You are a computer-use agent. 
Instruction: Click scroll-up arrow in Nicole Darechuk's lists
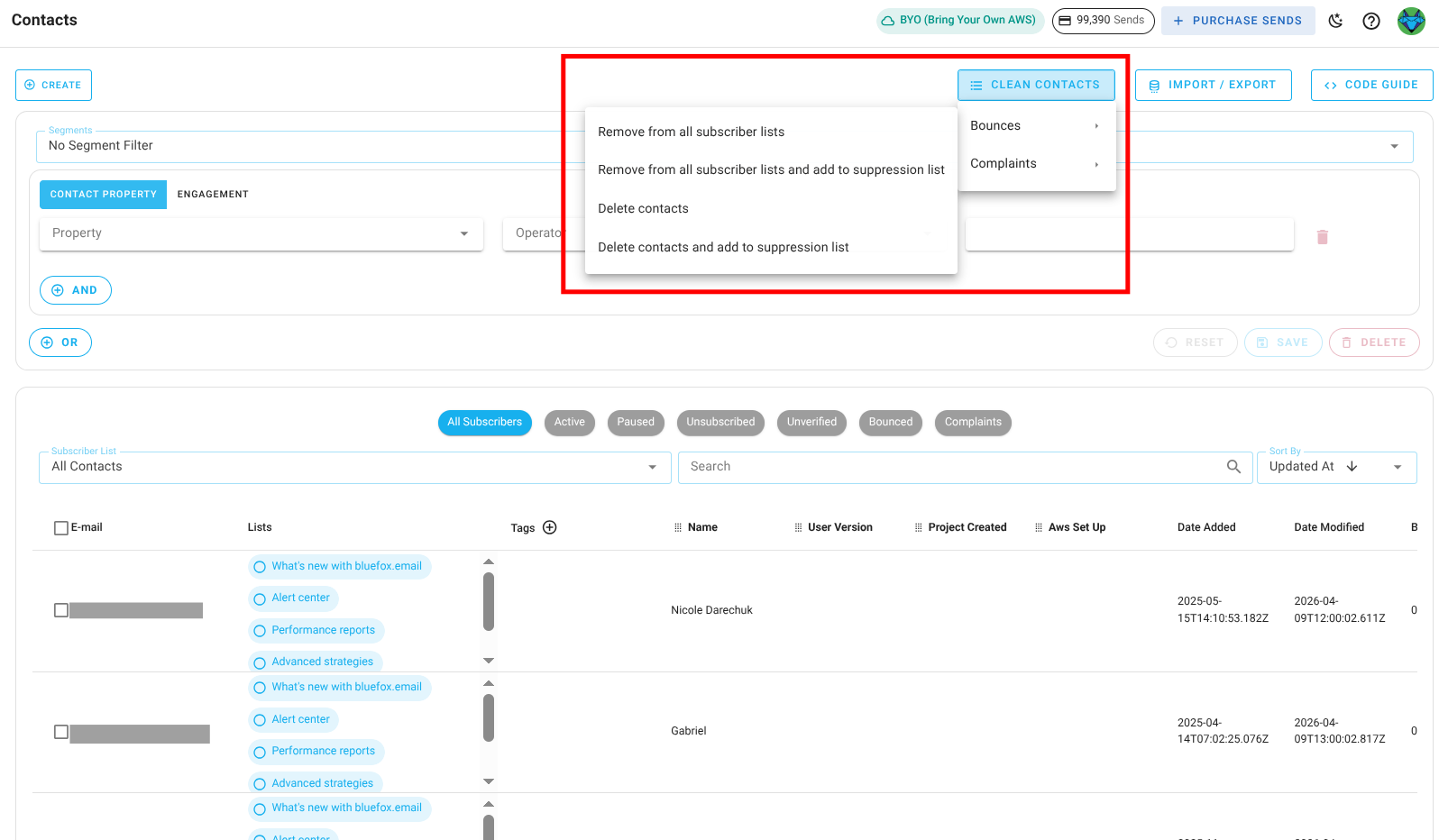click(x=489, y=562)
